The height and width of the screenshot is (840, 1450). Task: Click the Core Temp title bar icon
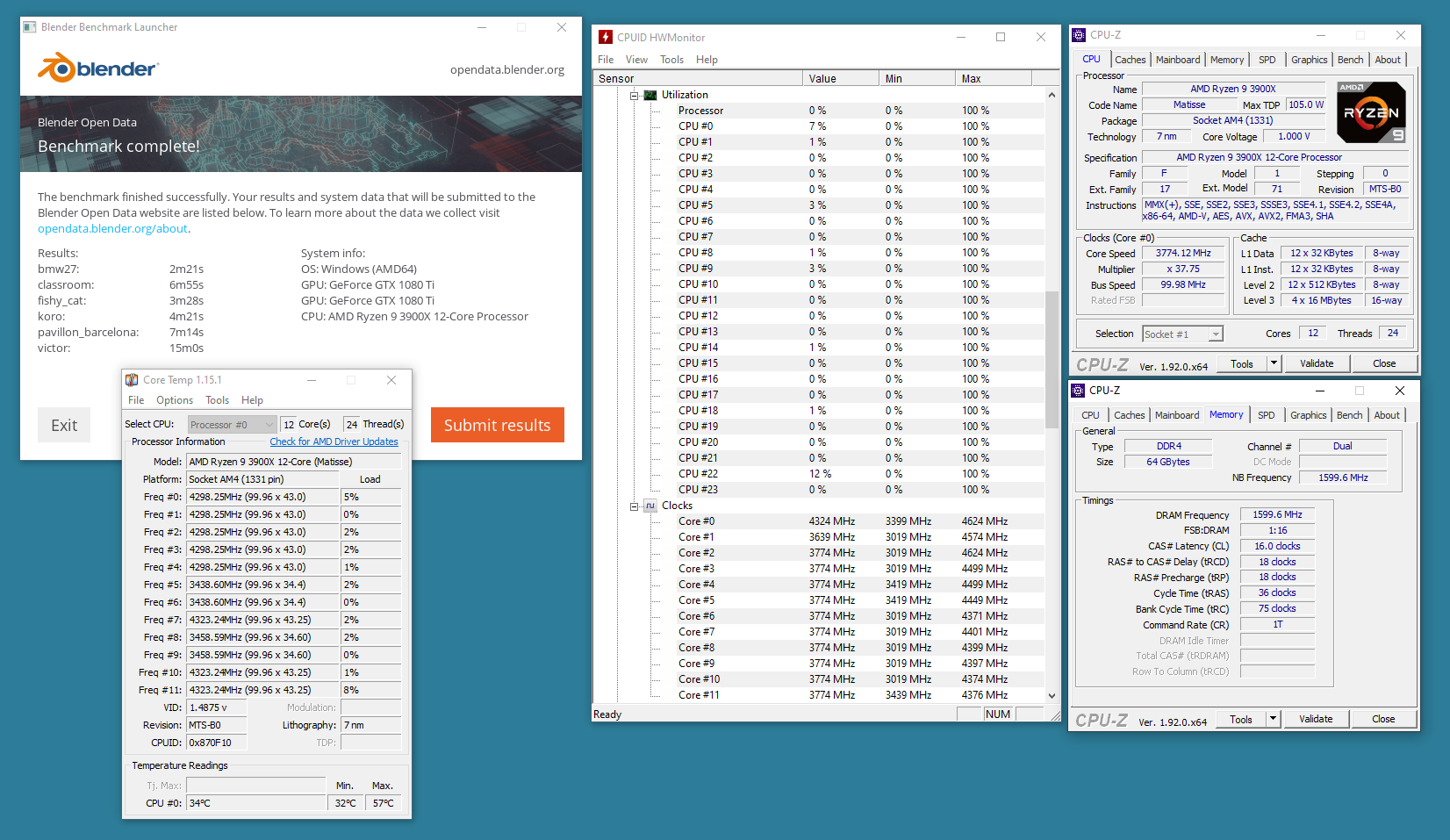[132, 380]
